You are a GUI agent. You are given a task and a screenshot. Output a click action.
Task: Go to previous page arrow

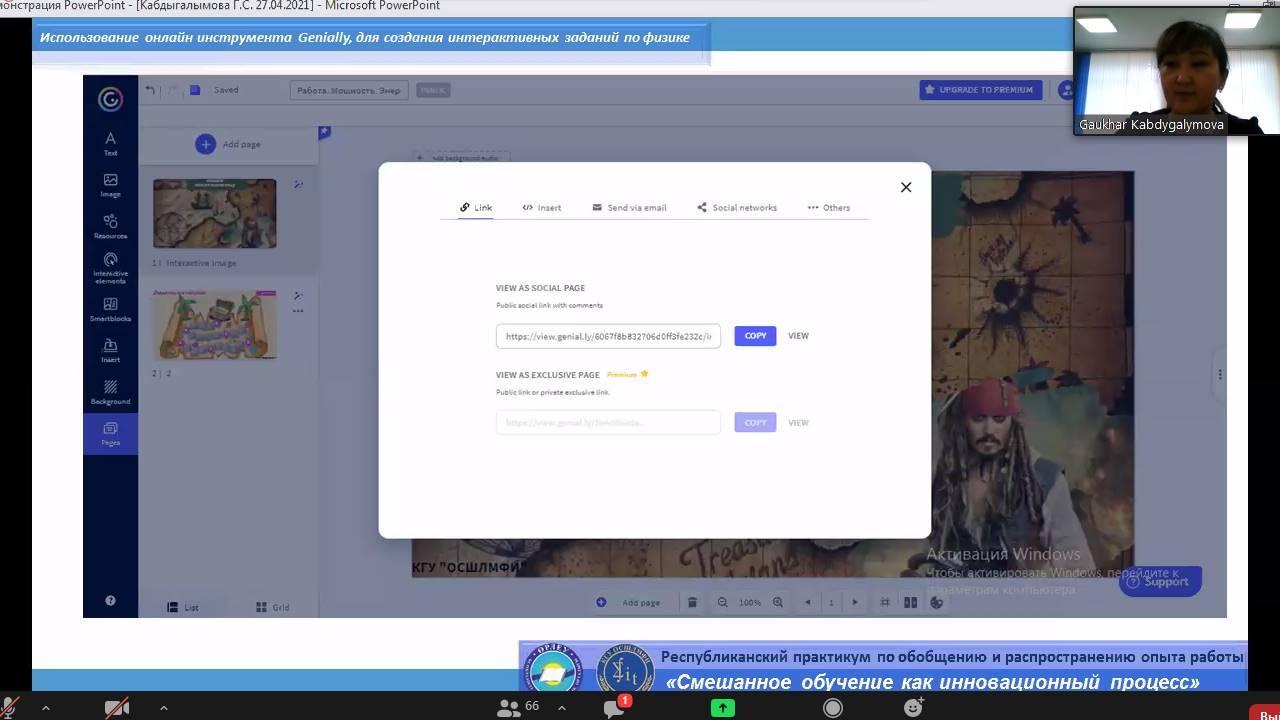coord(808,602)
